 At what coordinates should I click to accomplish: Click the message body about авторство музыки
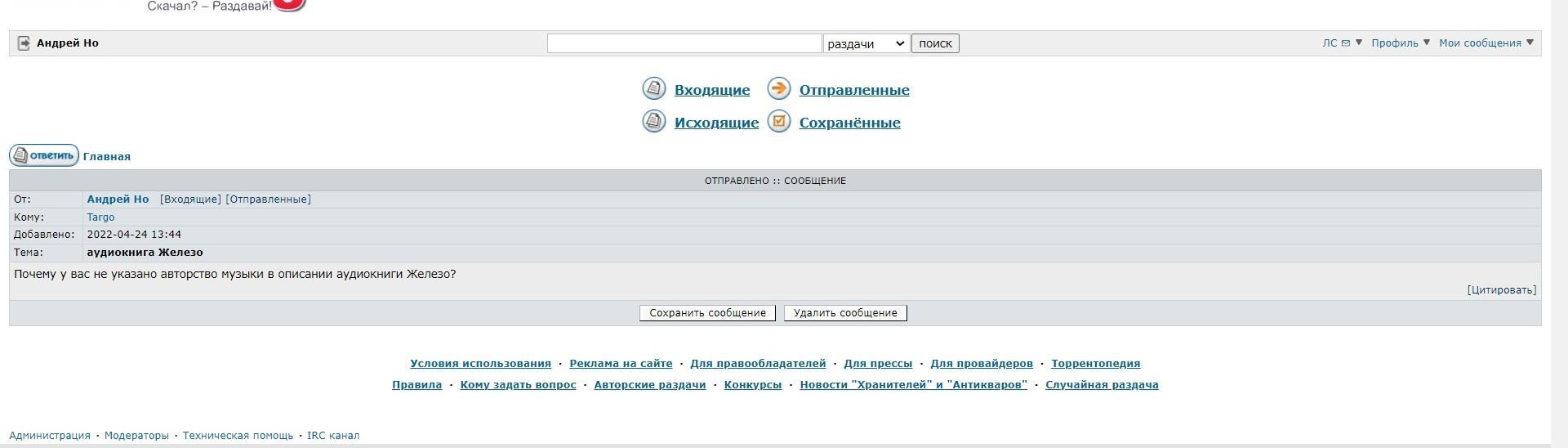tap(235, 274)
